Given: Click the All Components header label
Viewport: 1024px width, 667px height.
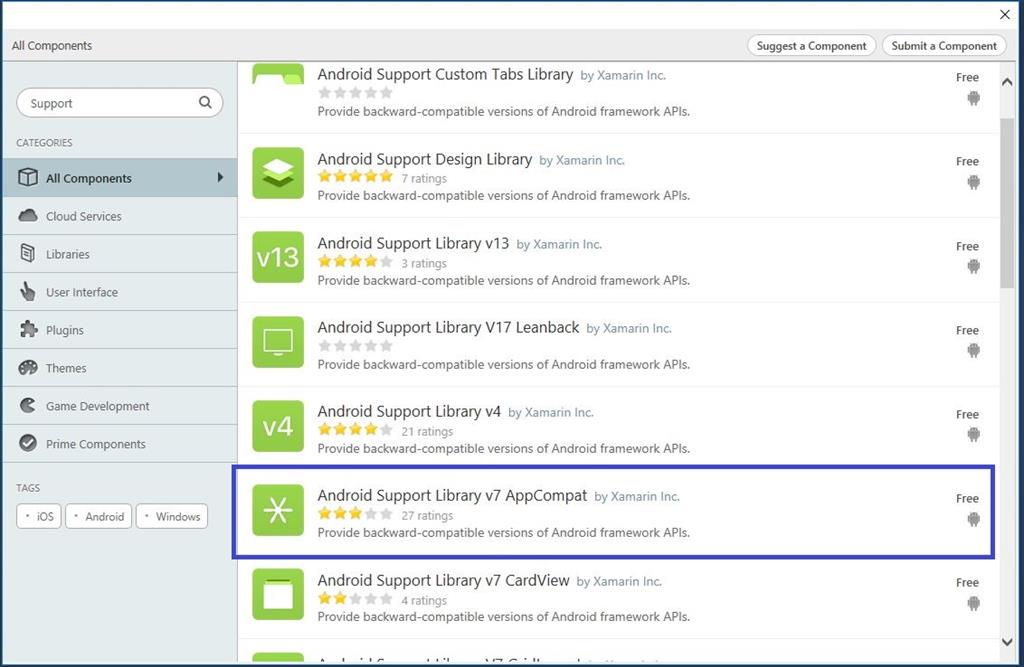Looking at the screenshot, I should [52, 45].
